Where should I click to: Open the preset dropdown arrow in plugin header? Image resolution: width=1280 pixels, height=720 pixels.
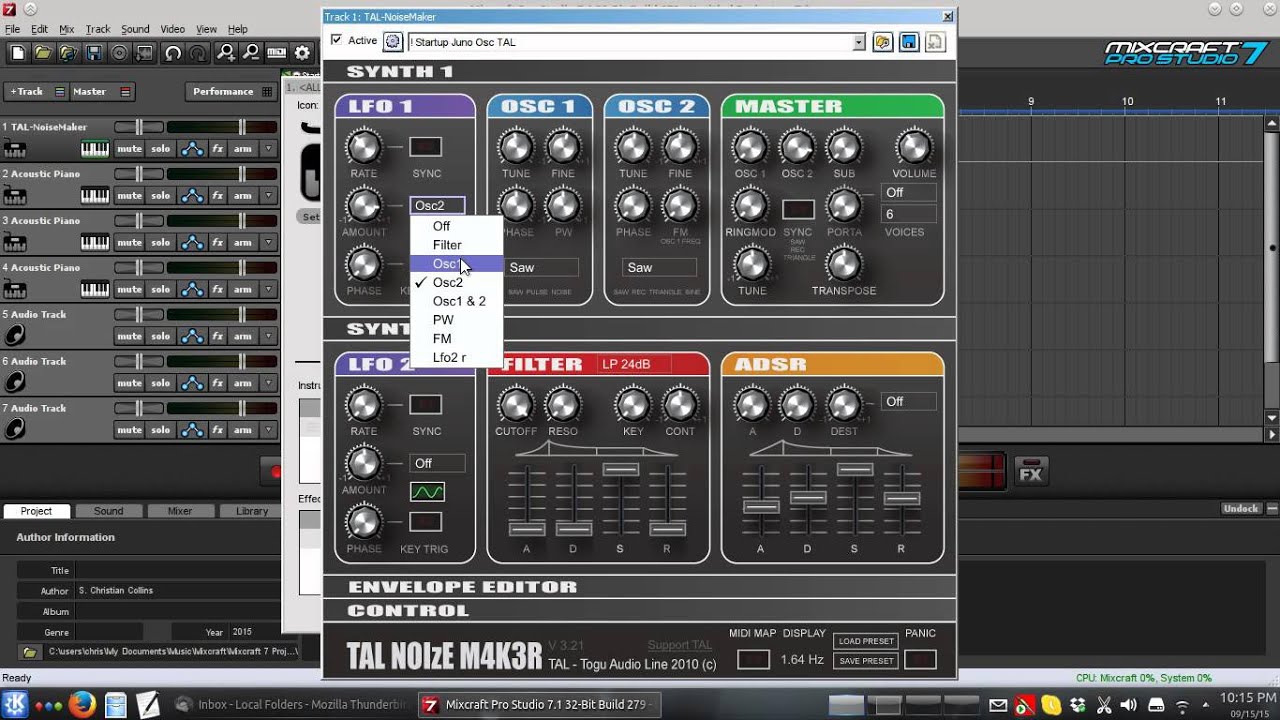(x=858, y=42)
